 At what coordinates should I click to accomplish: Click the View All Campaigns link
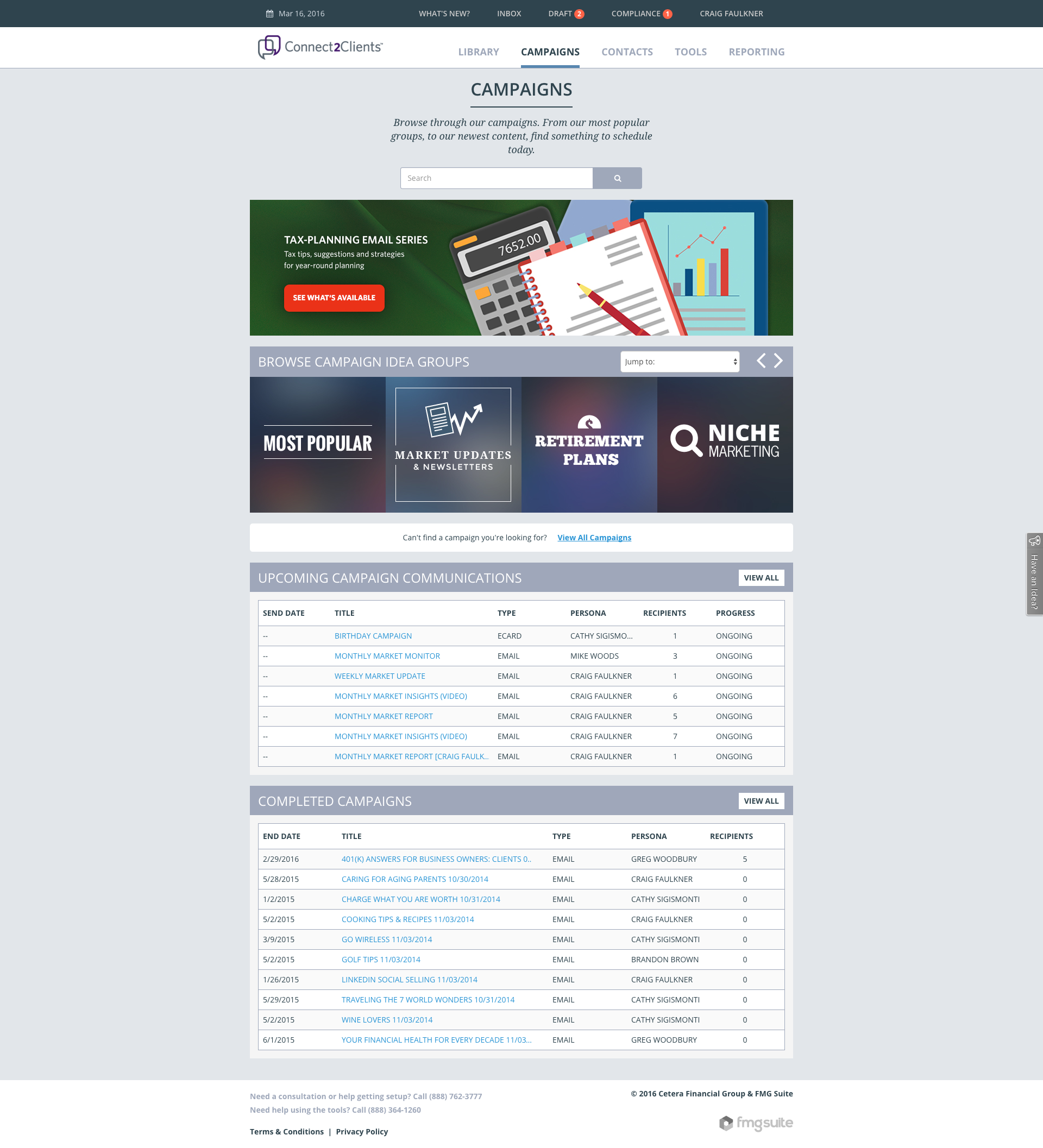(594, 538)
